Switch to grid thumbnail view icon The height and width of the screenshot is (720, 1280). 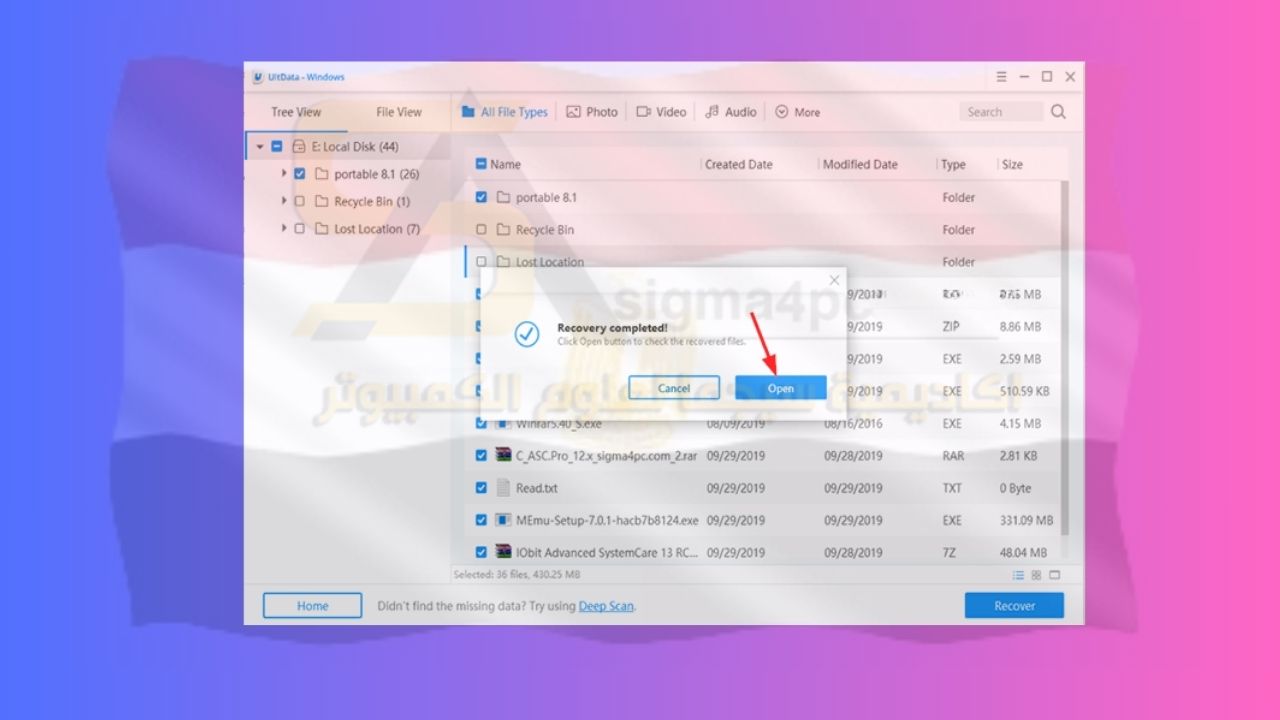pyautogui.click(x=1036, y=575)
